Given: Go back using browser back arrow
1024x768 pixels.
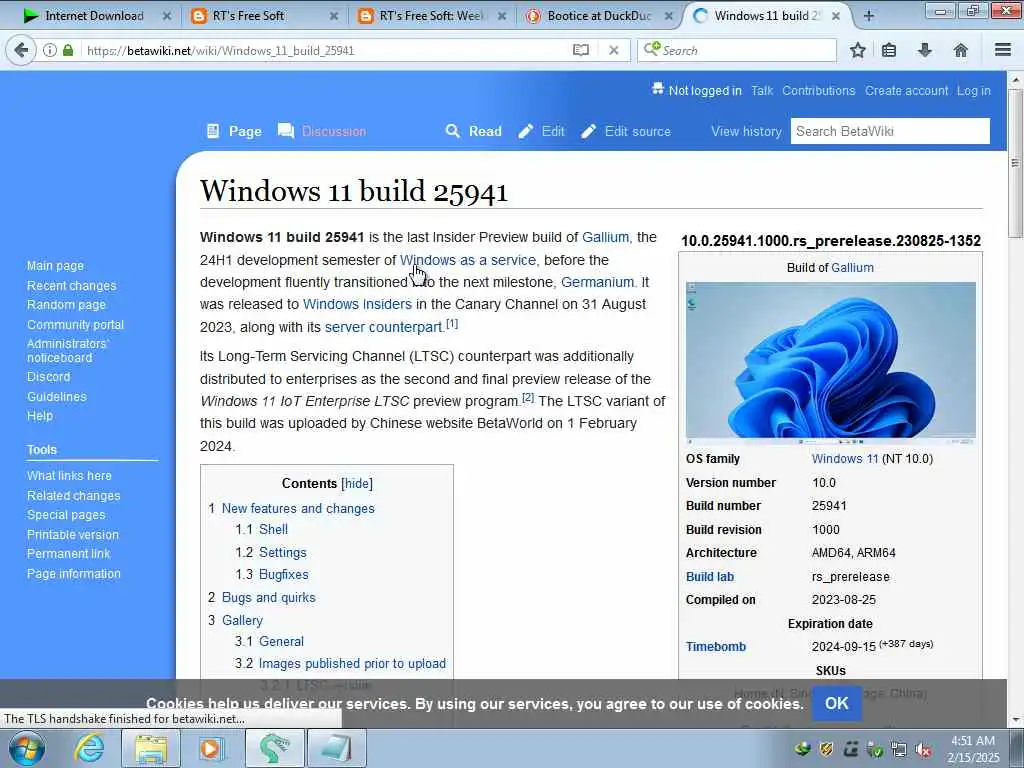Looking at the screenshot, I should pyautogui.click(x=21, y=50).
